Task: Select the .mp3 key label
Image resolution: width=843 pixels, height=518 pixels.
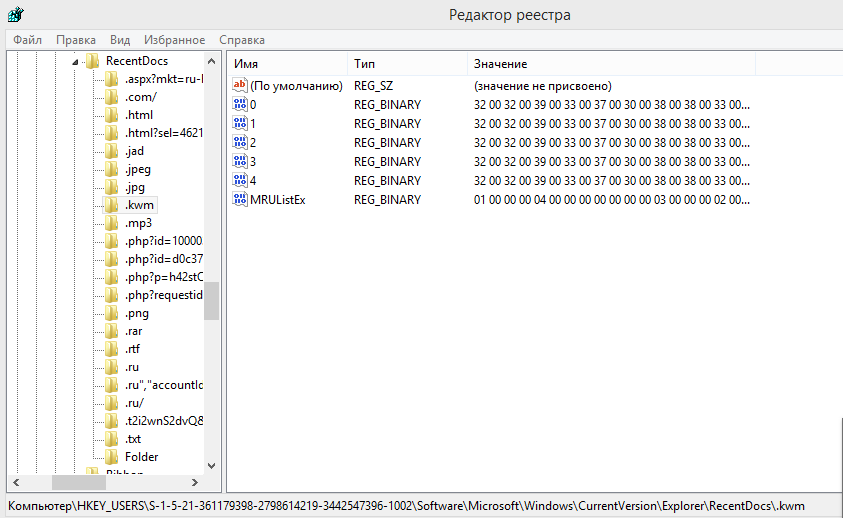Action: [138, 223]
